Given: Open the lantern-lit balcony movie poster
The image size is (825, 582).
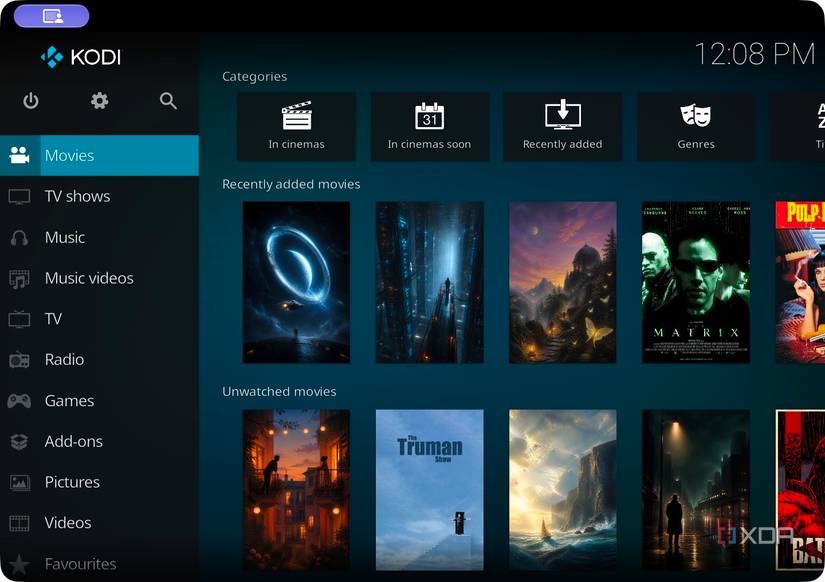Looking at the screenshot, I should [x=296, y=490].
